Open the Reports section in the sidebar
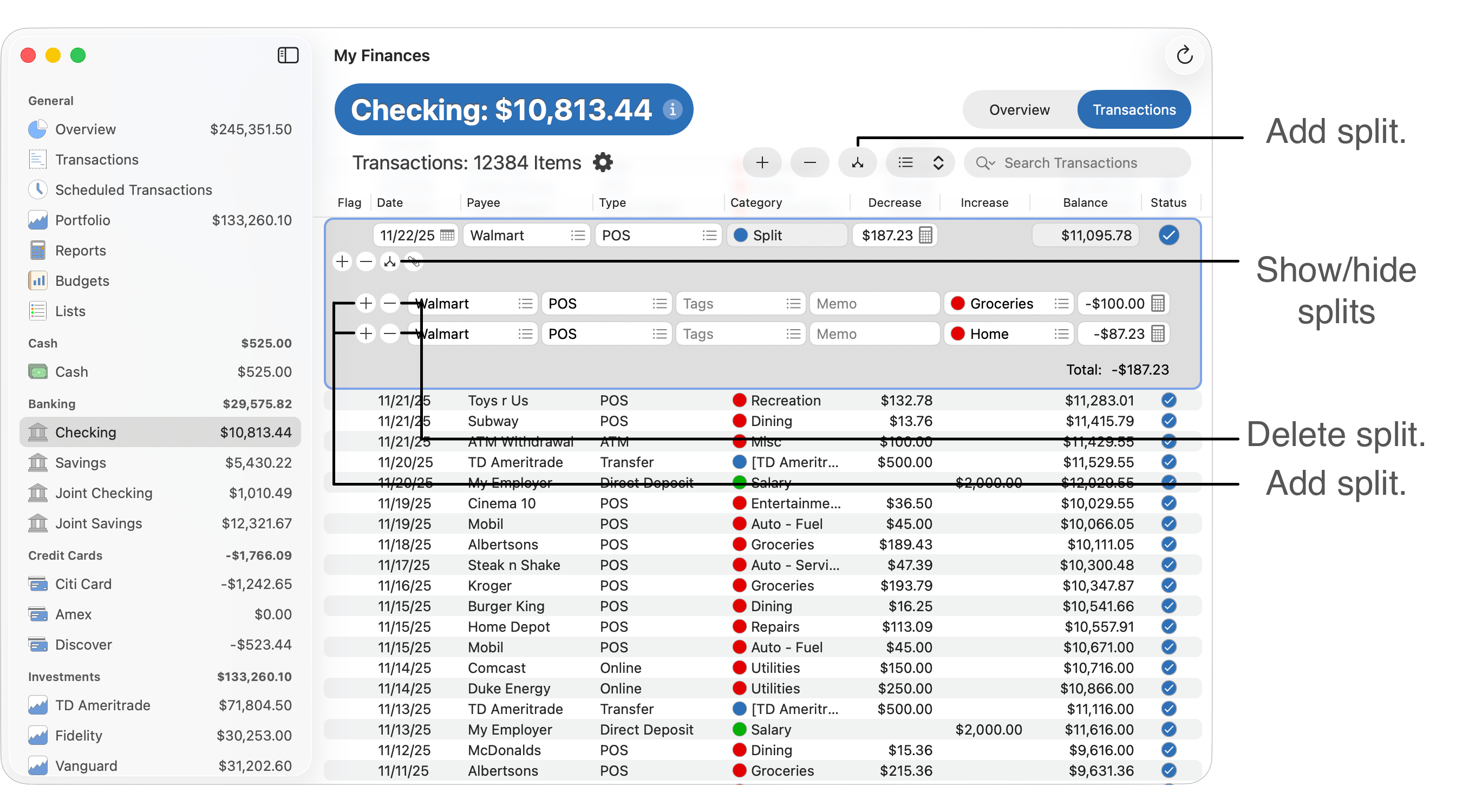The height and width of the screenshot is (812, 1462). pyautogui.click(x=80, y=250)
